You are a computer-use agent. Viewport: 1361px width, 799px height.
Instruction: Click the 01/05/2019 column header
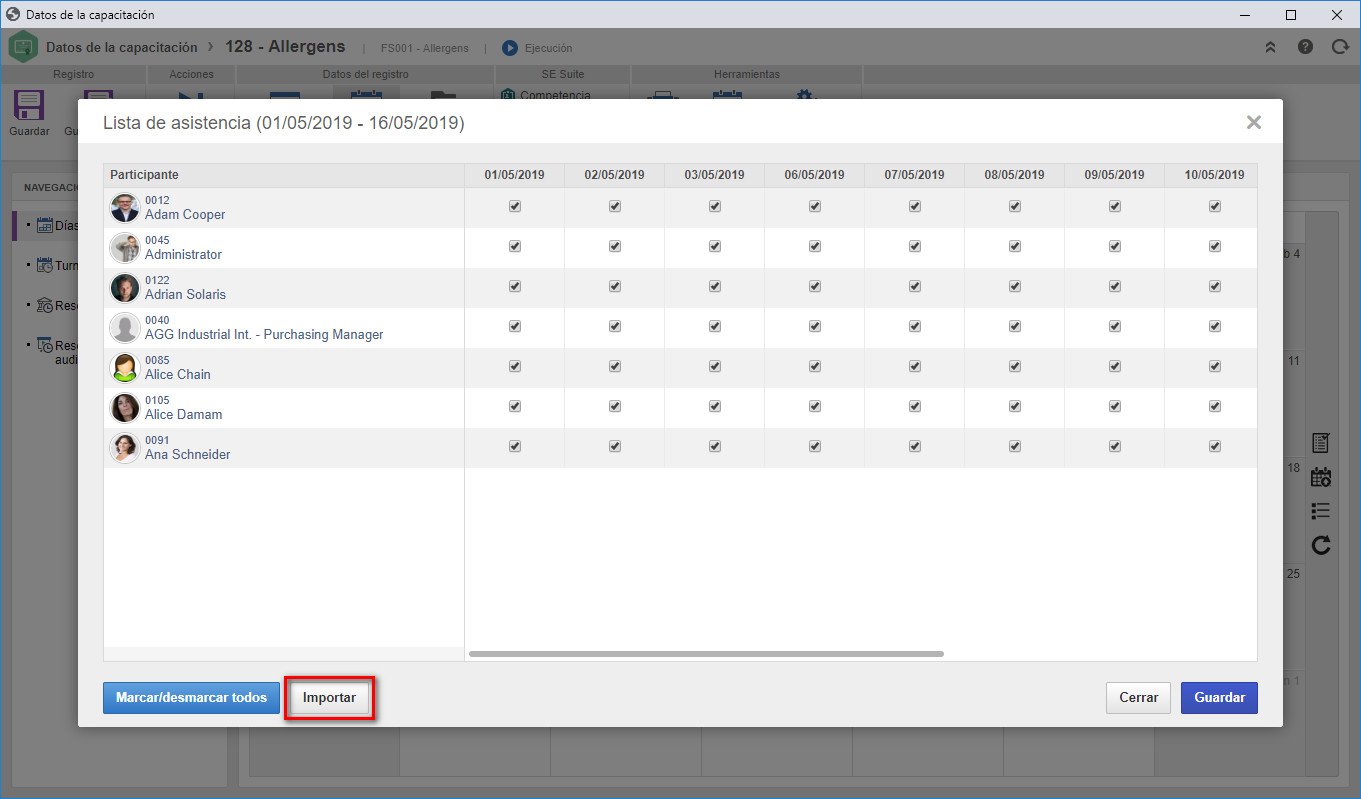pyautogui.click(x=515, y=175)
